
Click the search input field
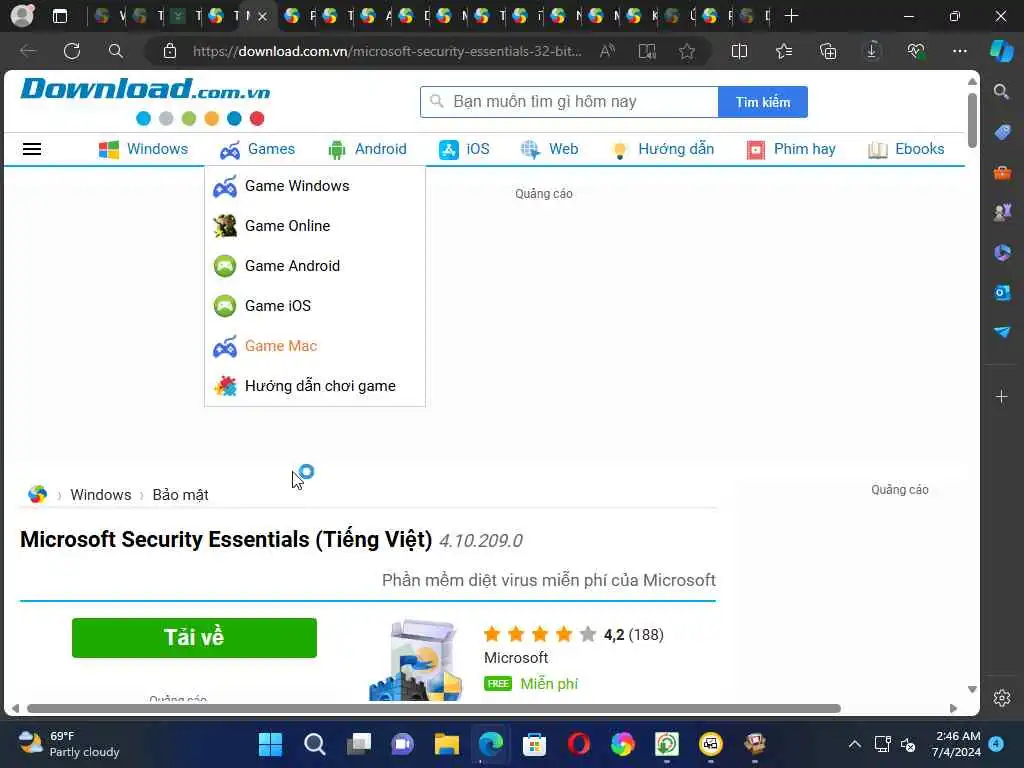(x=569, y=102)
